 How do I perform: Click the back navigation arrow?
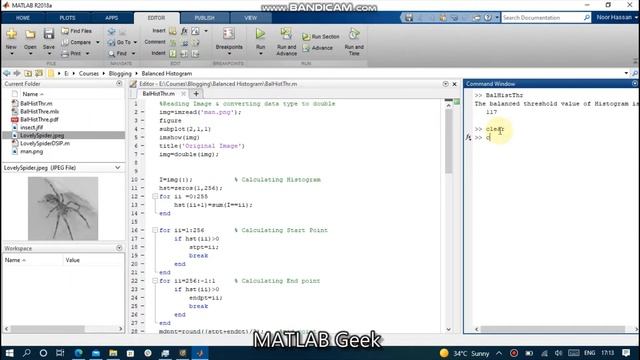click(7, 73)
